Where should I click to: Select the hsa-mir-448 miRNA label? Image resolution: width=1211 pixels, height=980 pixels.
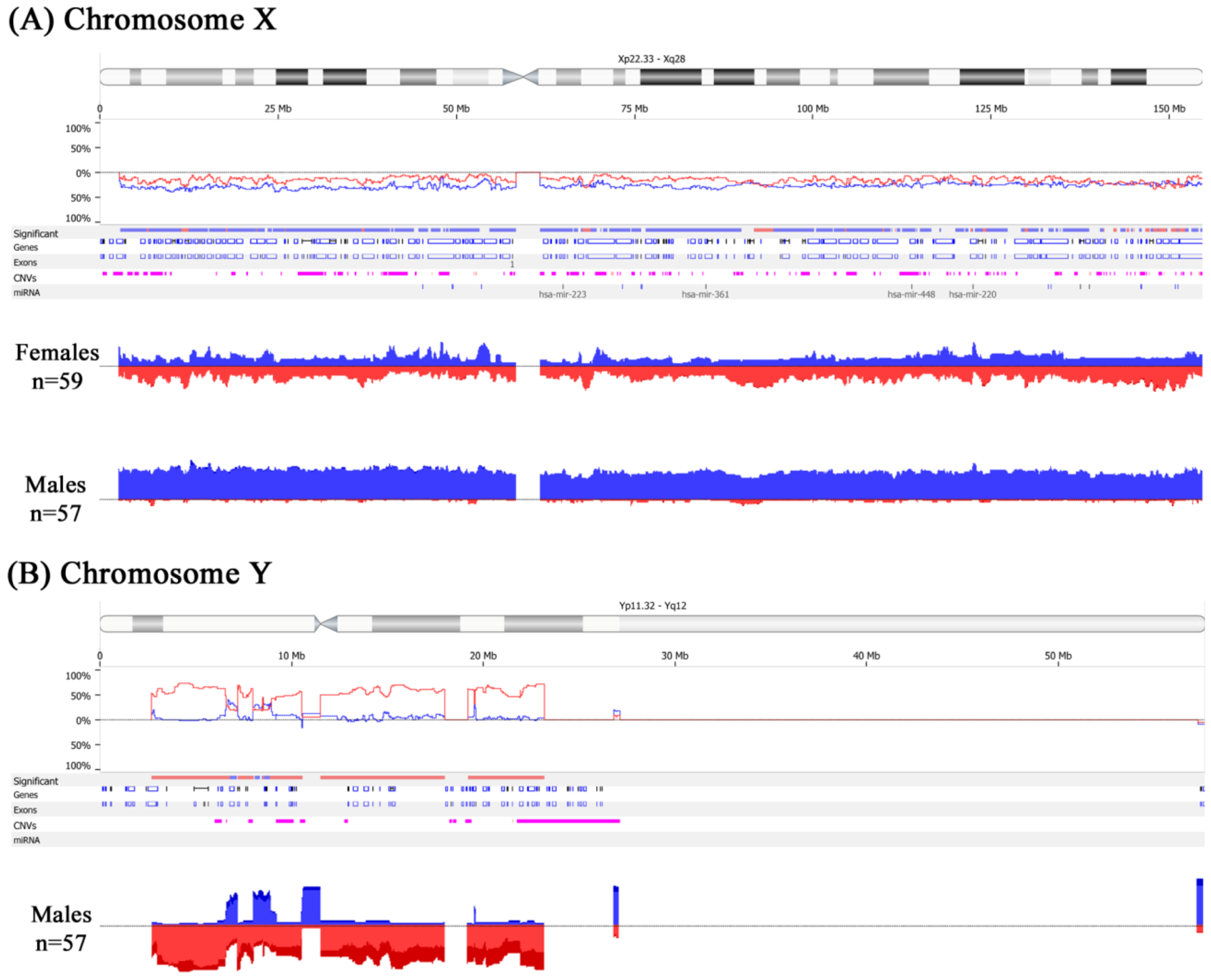pos(910,294)
